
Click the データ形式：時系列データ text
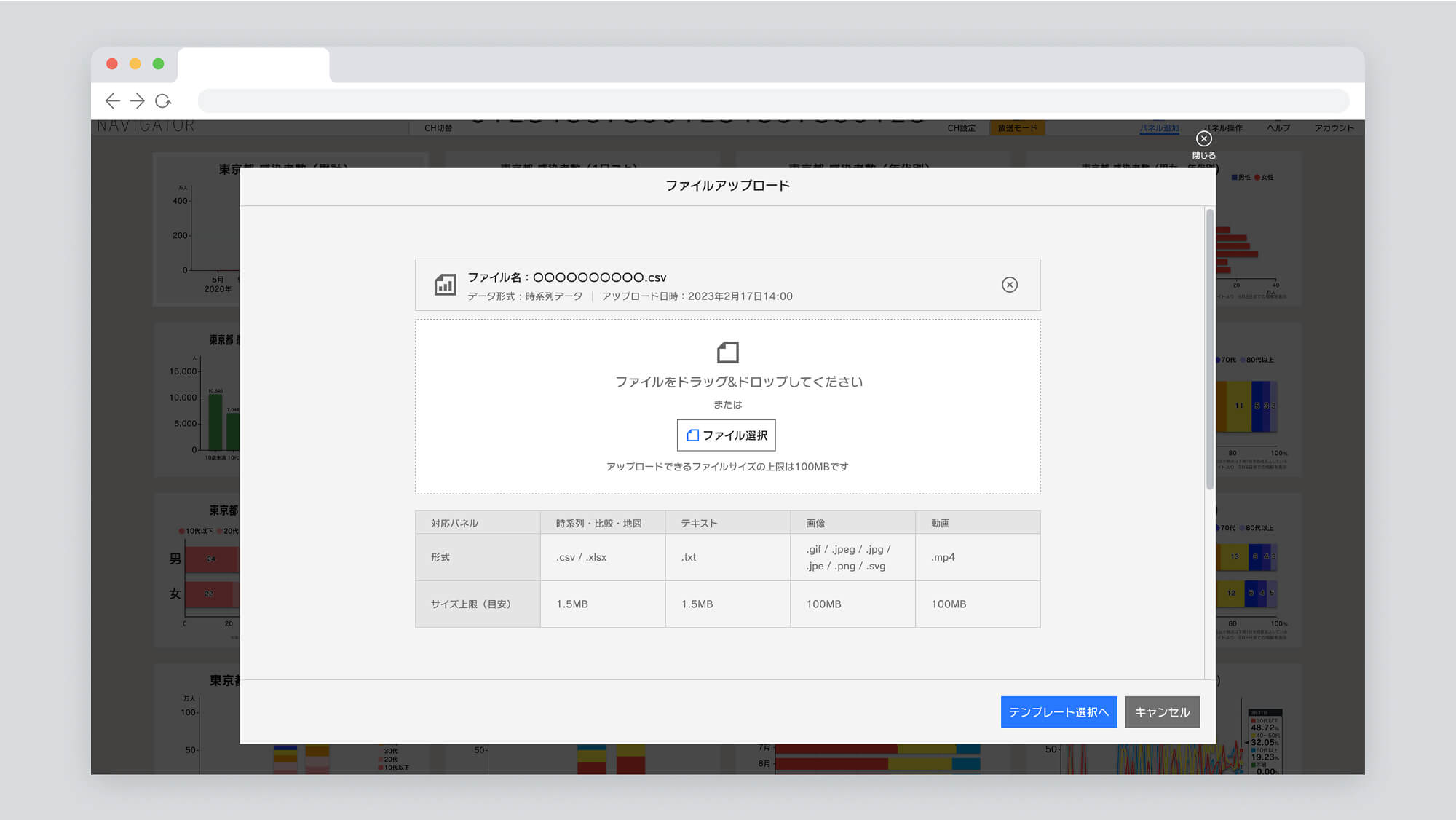[525, 296]
